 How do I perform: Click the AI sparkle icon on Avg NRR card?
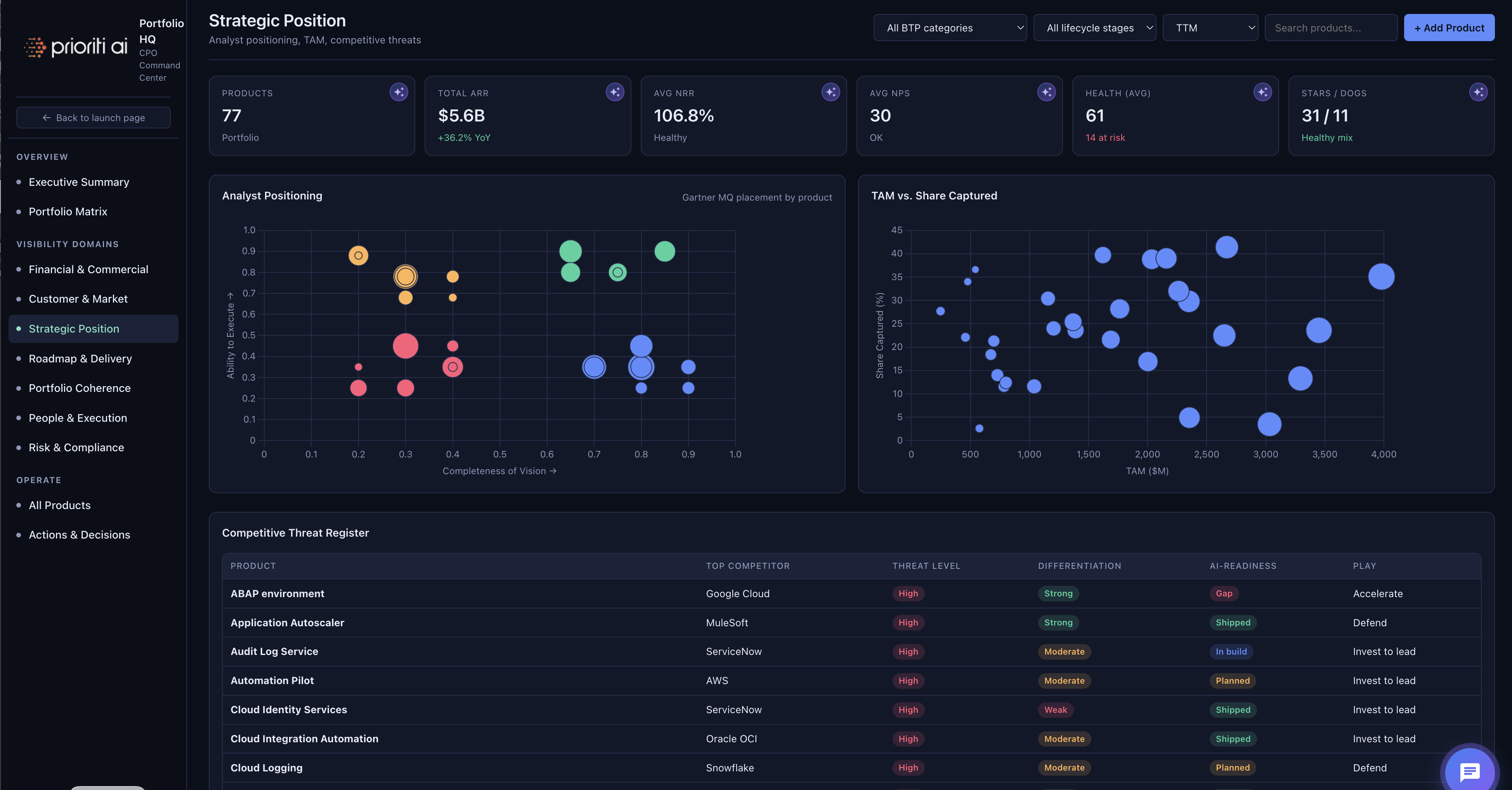(x=831, y=92)
